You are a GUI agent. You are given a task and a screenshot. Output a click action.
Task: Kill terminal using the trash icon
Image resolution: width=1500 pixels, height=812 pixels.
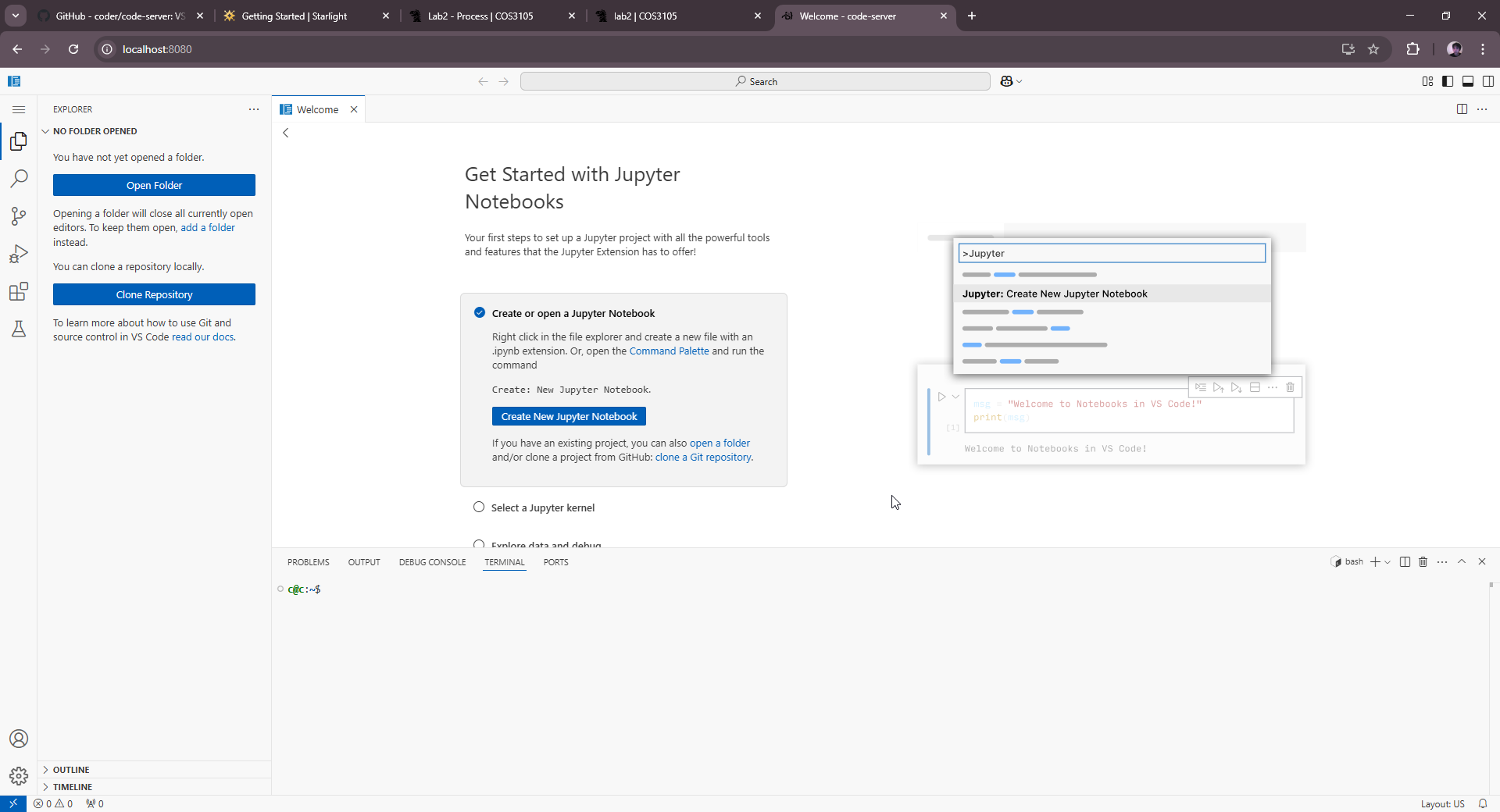[x=1423, y=562]
